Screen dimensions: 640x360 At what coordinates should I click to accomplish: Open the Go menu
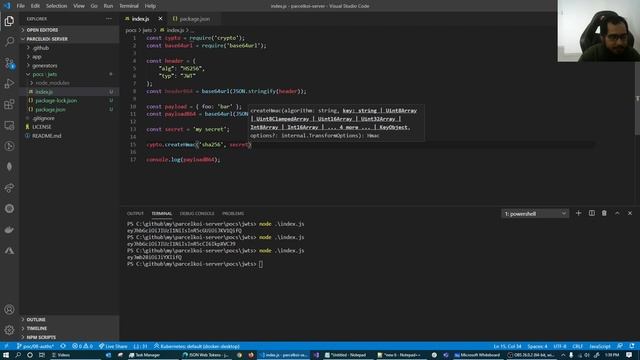[x=94, y=6]
